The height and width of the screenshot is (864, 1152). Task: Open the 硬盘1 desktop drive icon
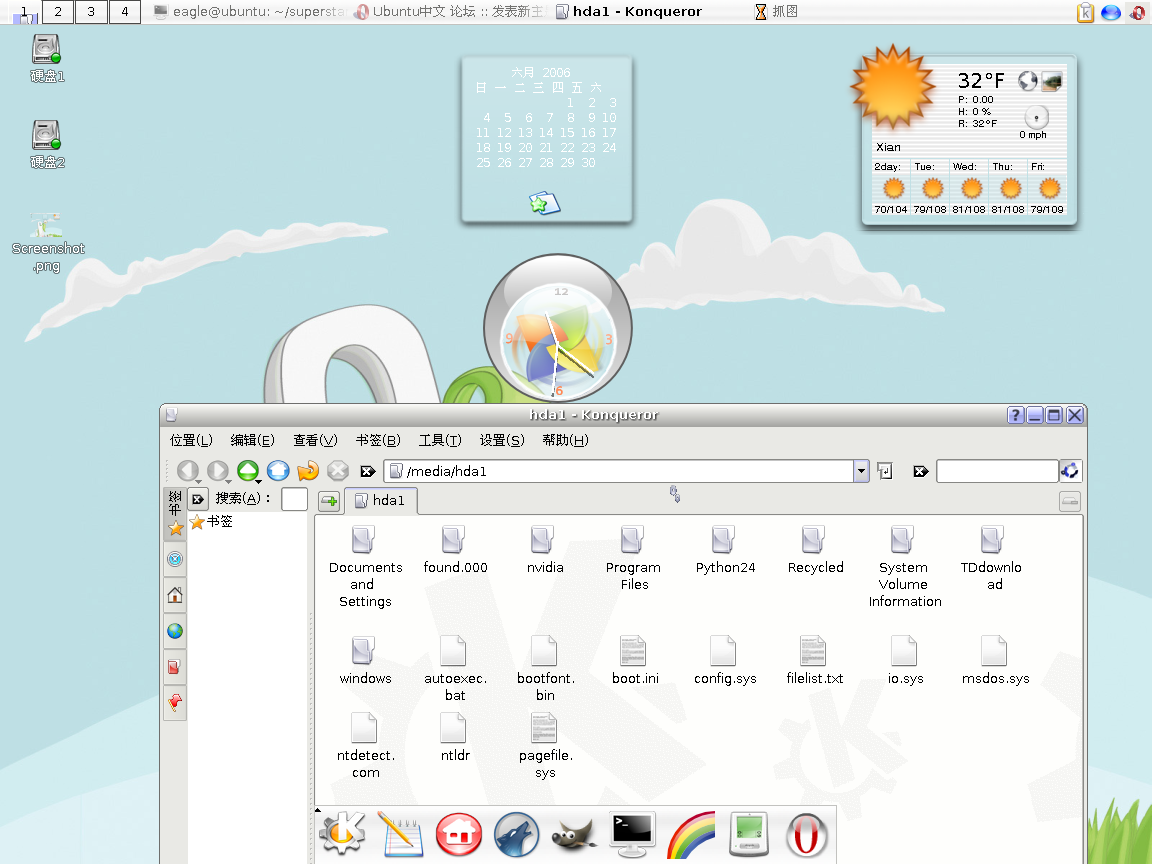47,59
